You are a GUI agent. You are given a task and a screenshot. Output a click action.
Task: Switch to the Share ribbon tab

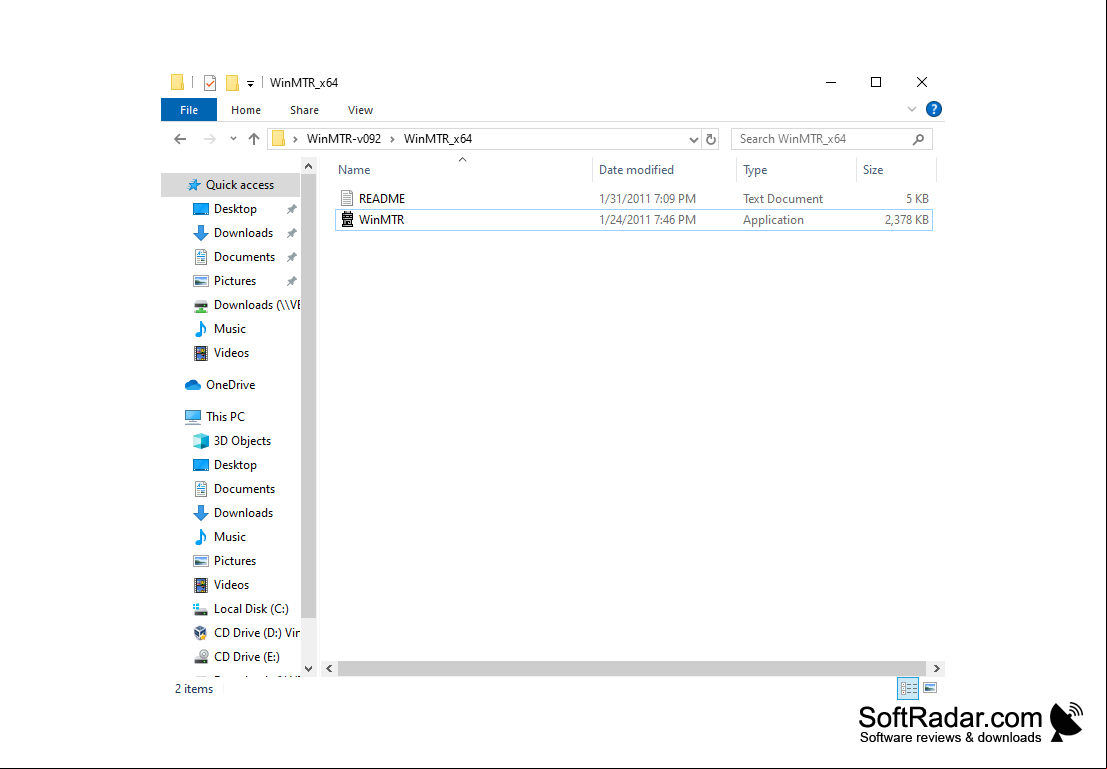304,110
